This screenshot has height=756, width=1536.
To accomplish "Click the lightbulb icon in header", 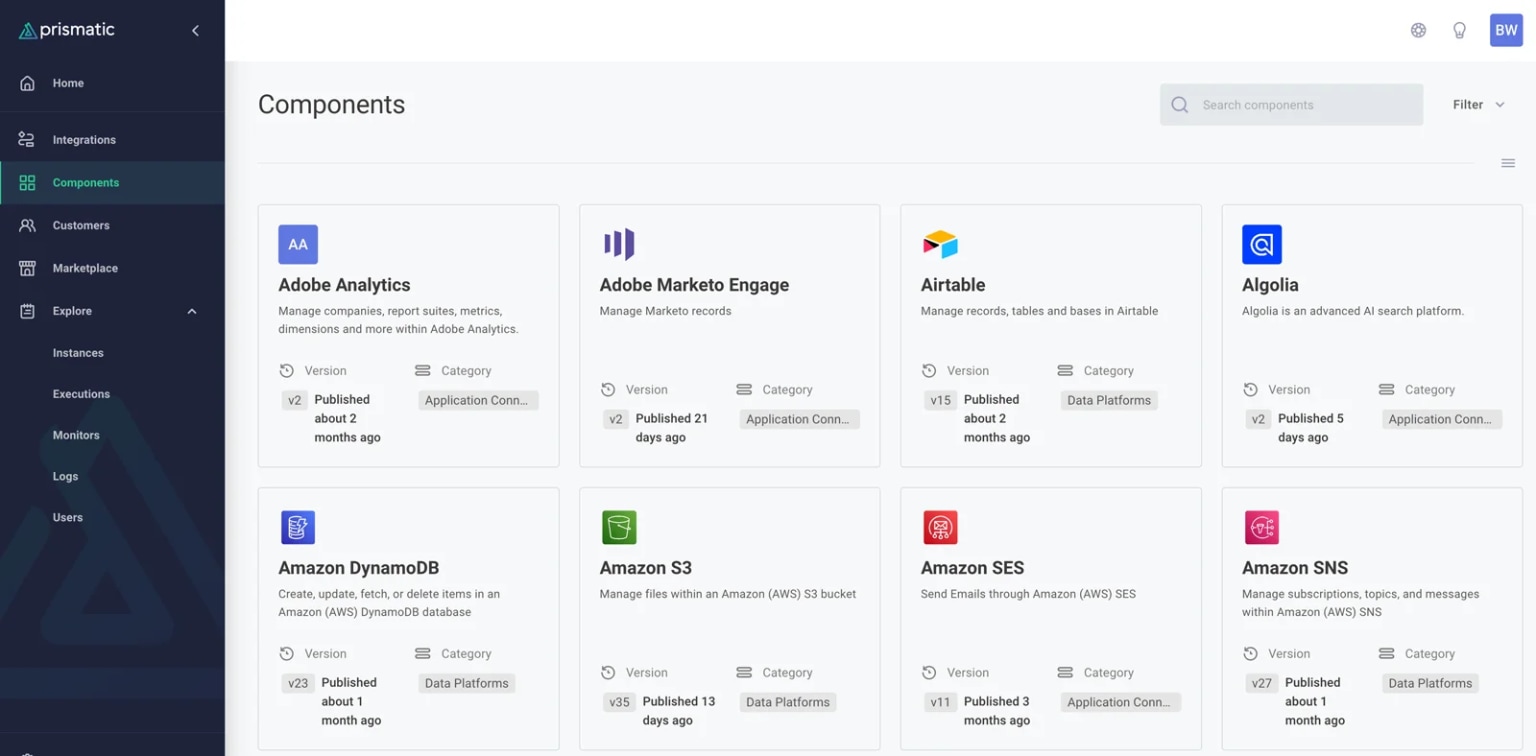I will click(x=1459, y=30).
